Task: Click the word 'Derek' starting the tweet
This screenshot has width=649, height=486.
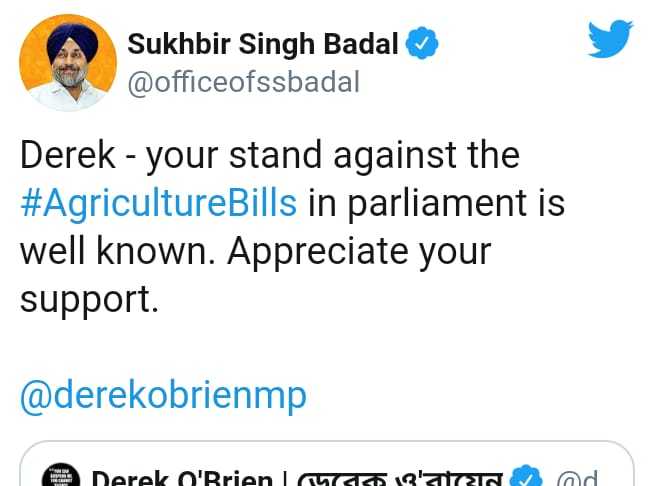Action: click(67, 155)
